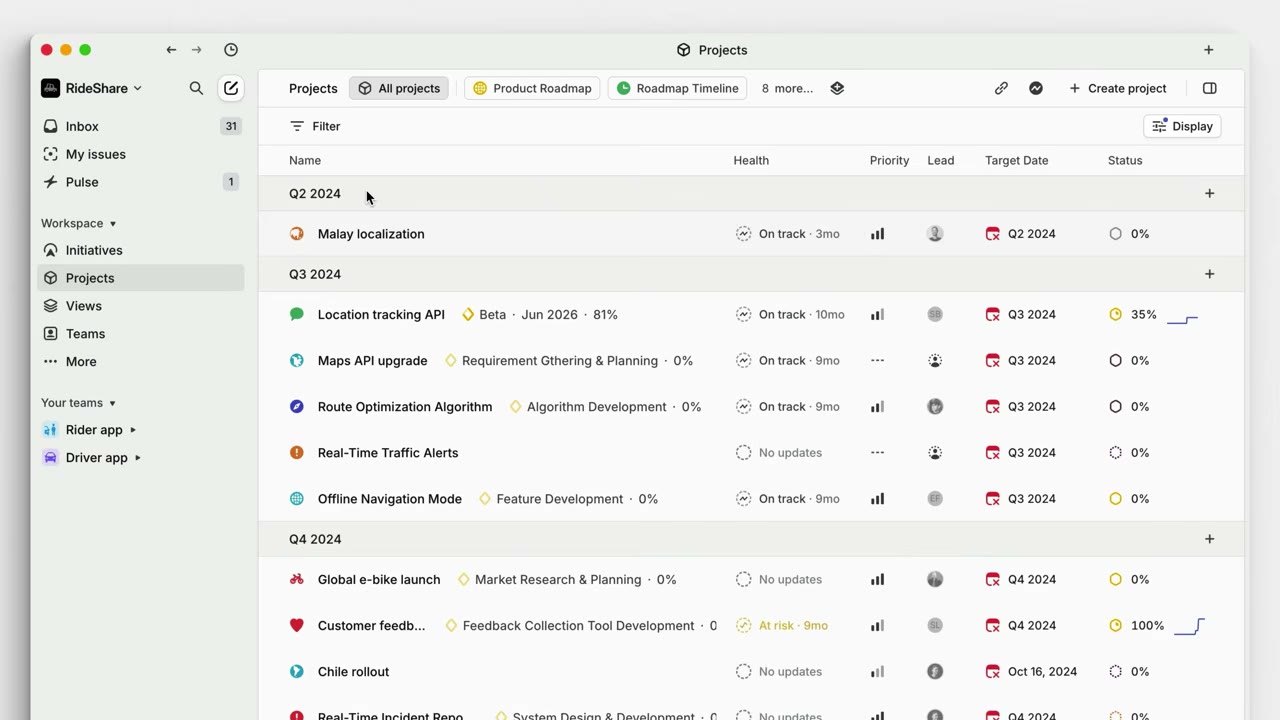This screenshot has height=720, width=1280.
Task: Expand the Driver app team
Action: pos(138,458)
